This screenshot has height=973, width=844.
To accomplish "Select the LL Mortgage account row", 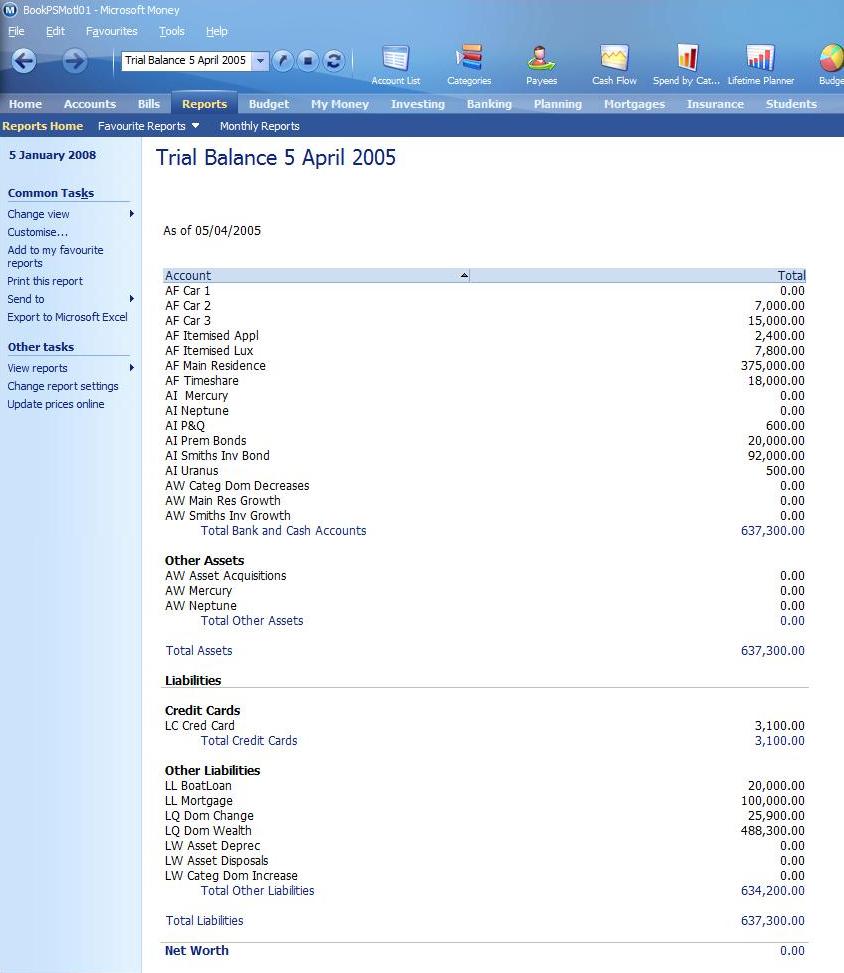I will (485, 800).
